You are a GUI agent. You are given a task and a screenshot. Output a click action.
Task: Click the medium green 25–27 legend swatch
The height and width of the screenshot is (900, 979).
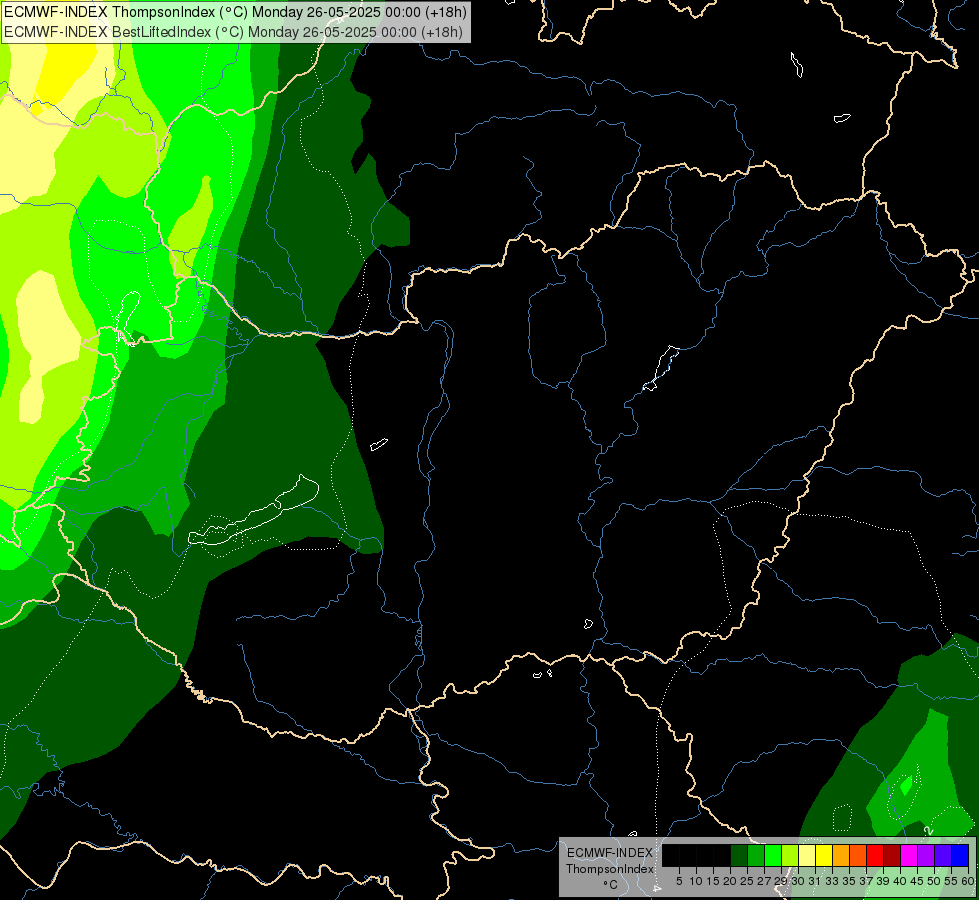point(756,855)
